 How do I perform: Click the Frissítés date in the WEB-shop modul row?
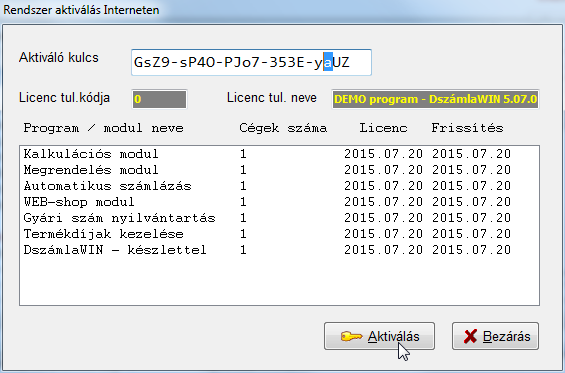[x=472, y=202]
